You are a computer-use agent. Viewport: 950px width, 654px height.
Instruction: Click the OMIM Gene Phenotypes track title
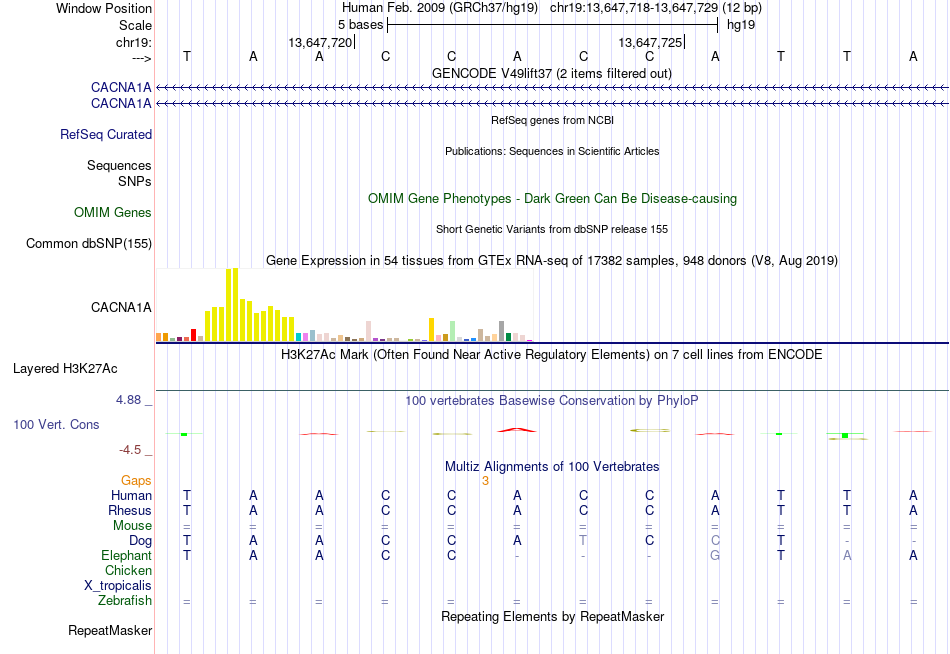click(x=553, y=198)
